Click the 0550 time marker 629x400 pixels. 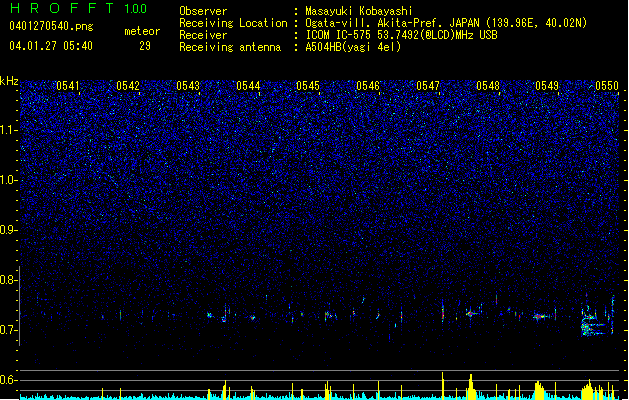click(x=607, y=86)
